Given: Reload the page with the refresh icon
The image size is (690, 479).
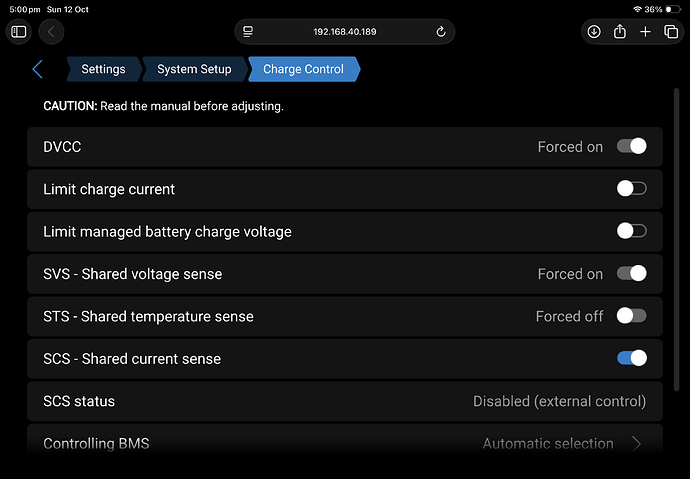Looking at the screenshot, I should click(x=440, y=32).
